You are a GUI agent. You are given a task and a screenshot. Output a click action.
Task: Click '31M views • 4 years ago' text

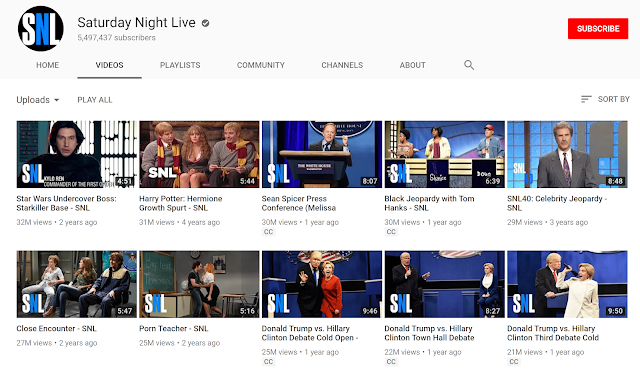point(180,222)
